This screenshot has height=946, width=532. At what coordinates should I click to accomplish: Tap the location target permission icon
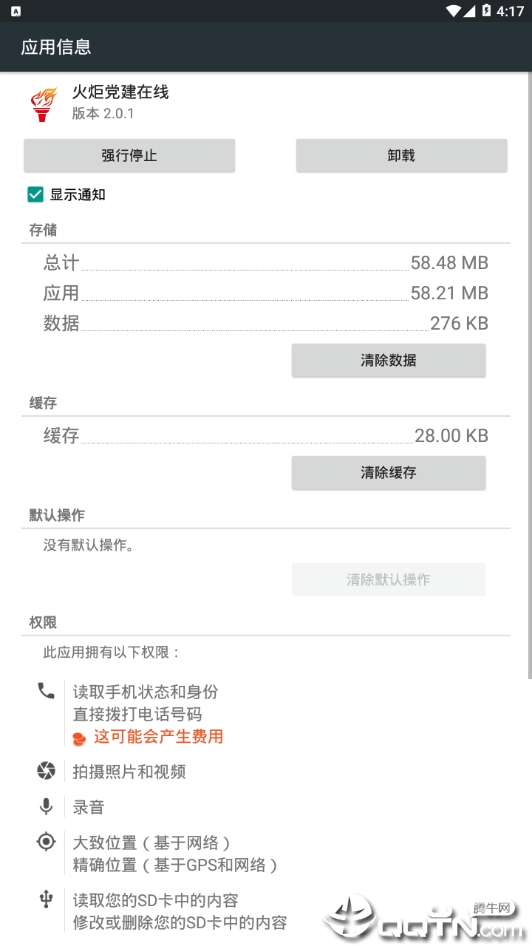click(46, 842)
